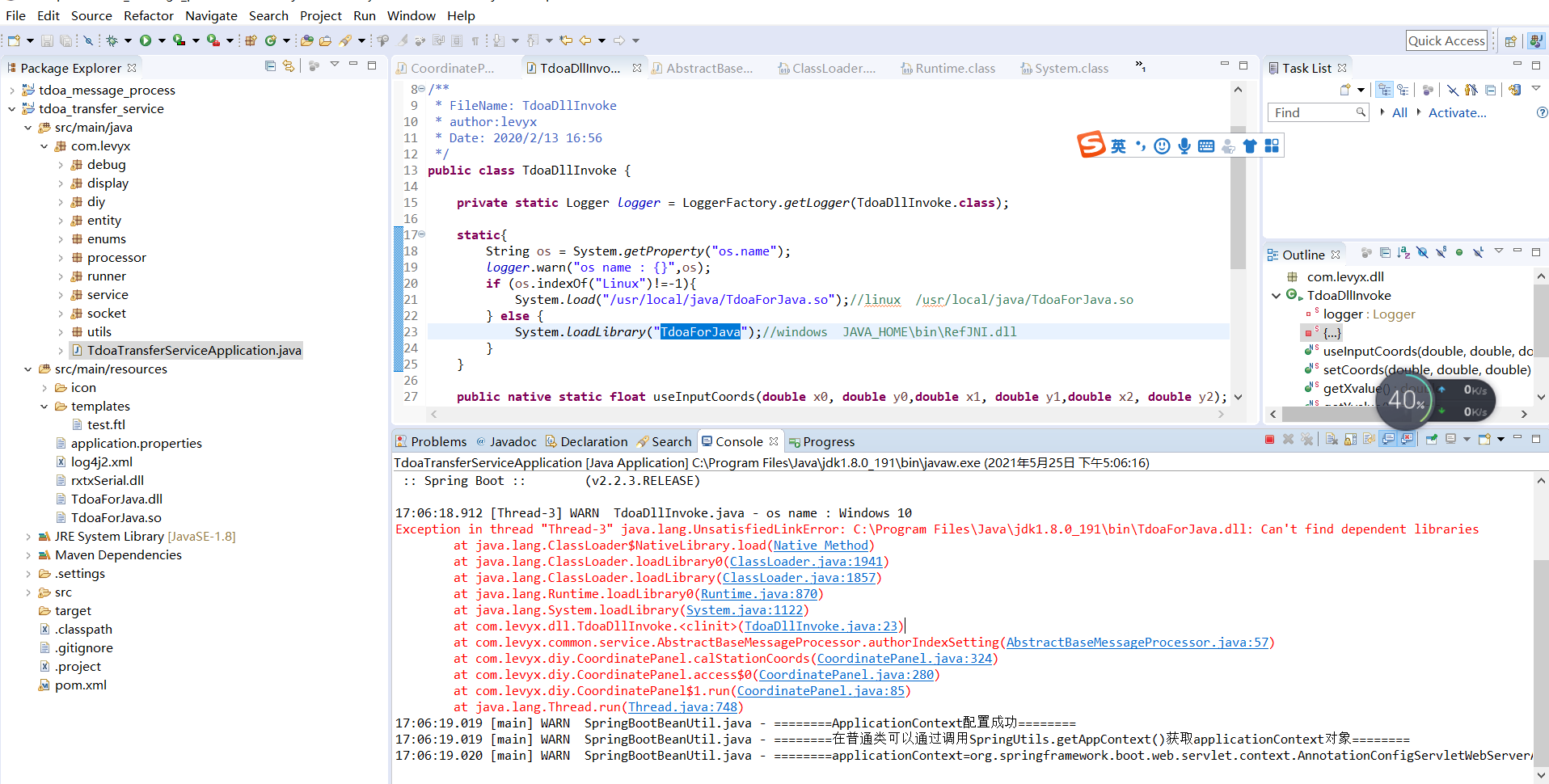Screen dimensions: 1549x784
Task: Open the Refactor menu
Action: pyautogui.click(x=148, y=15)
